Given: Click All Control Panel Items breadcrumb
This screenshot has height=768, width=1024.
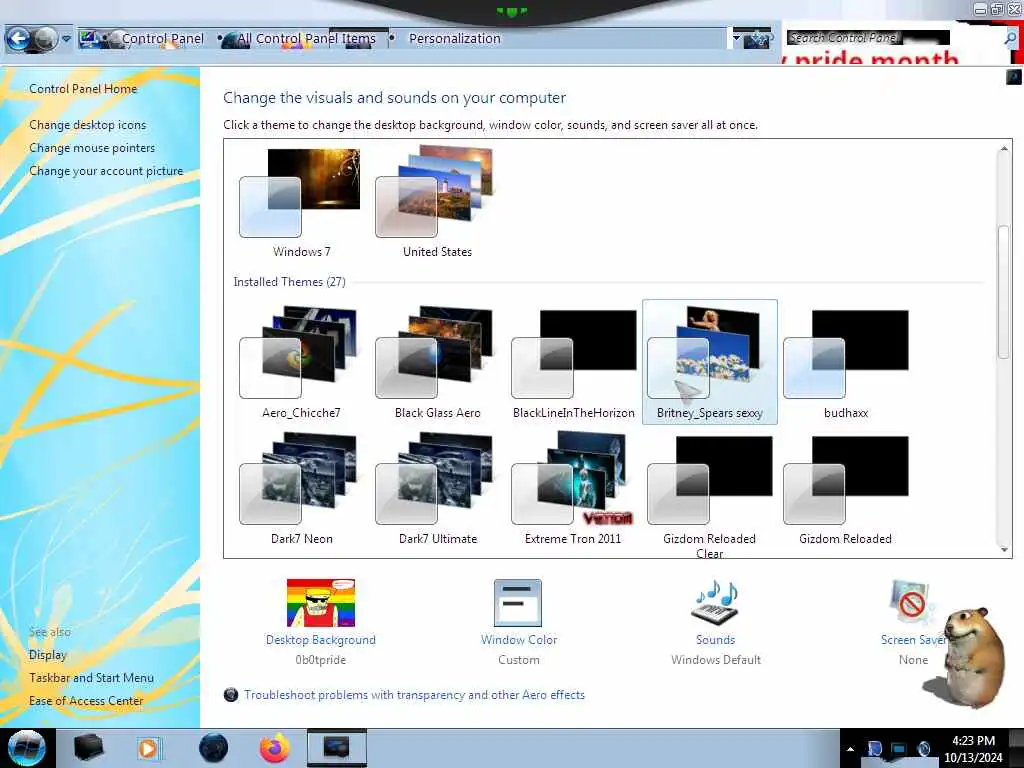Looking at the screenshot, I should click(306, 39).
